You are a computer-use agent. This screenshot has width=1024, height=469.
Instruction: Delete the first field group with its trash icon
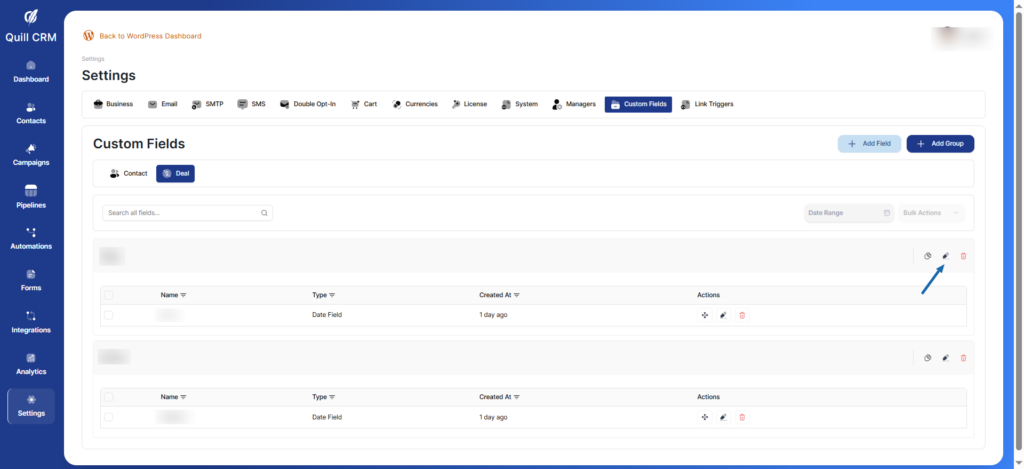(964, 256)
